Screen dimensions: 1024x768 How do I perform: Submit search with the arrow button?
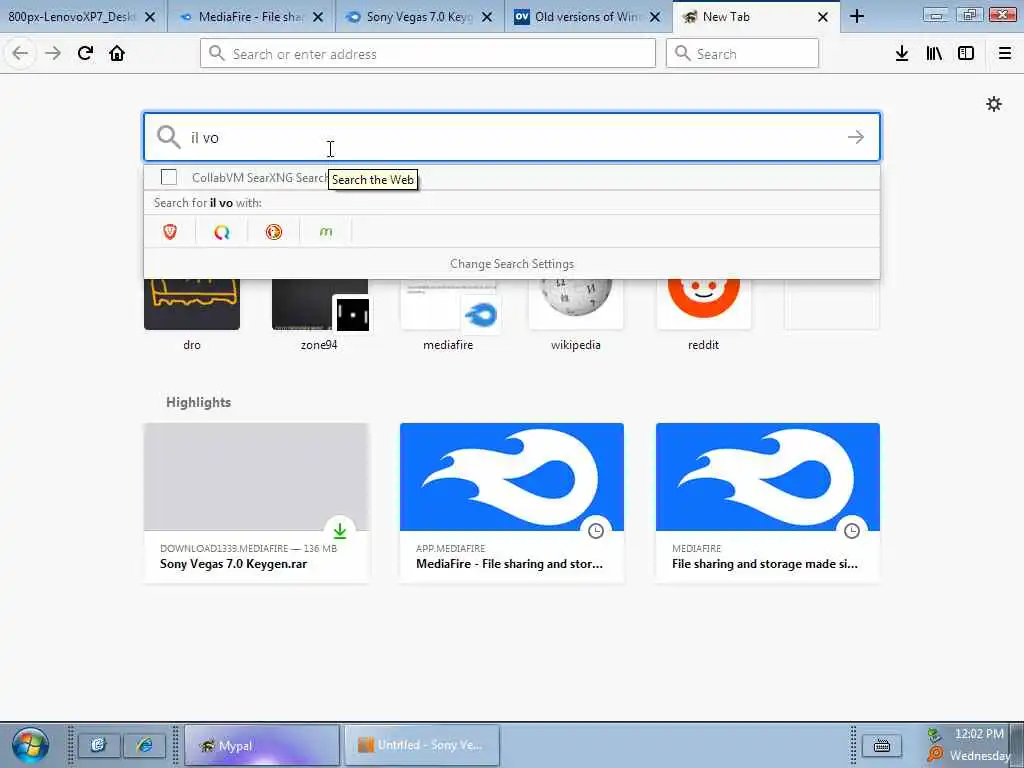coord(856,137)
